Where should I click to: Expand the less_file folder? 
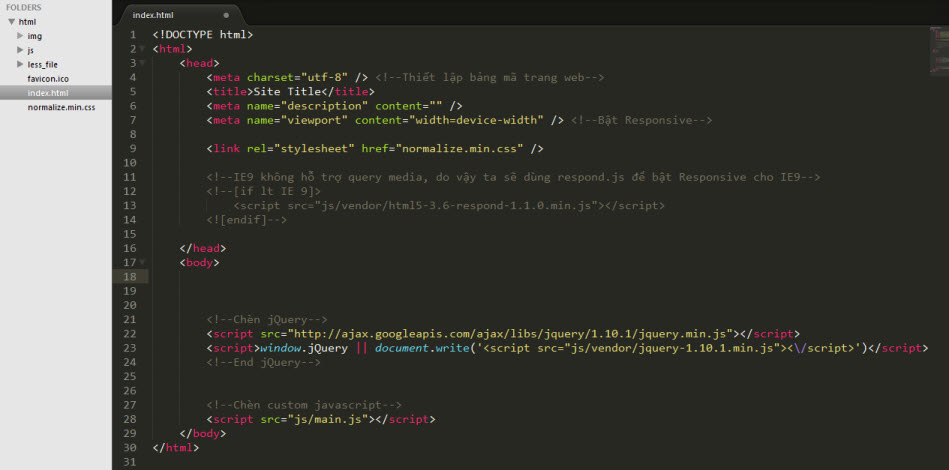(x=20, y=64)
